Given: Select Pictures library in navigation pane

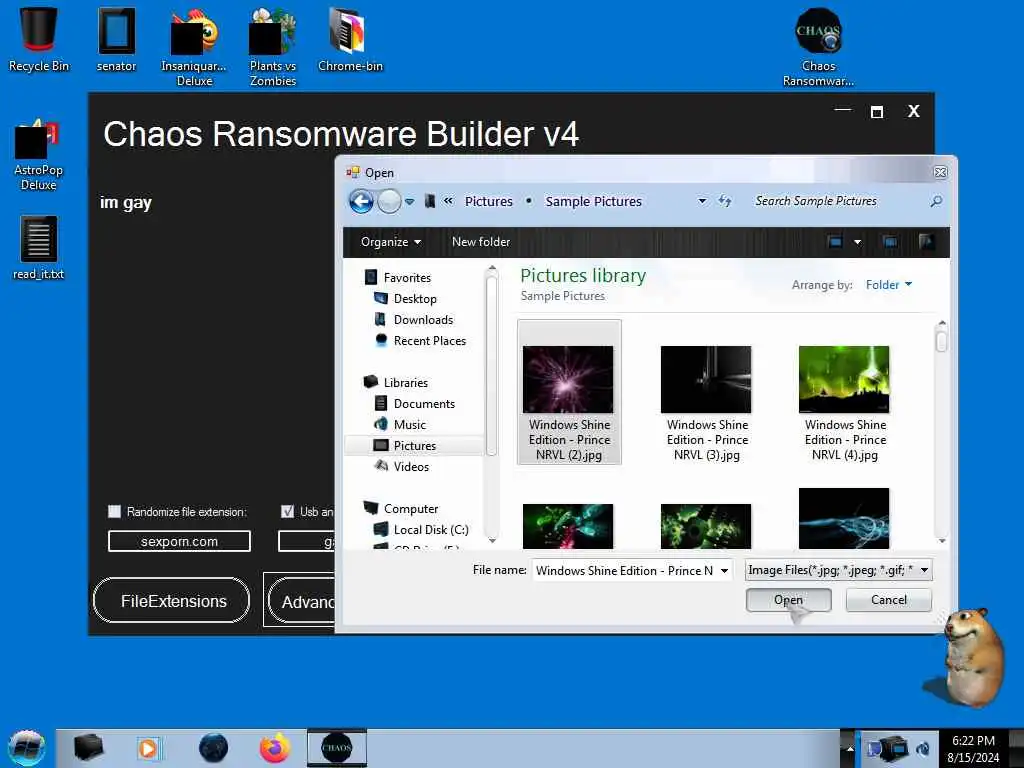Looking at the screenshot, I should click(415, 445).
